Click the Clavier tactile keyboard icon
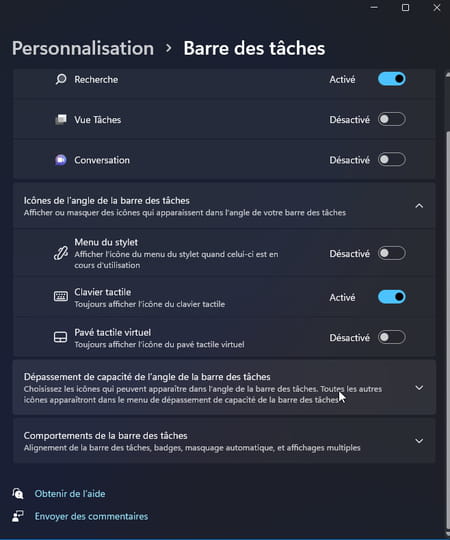450x540 pixels. click(61, 297)
